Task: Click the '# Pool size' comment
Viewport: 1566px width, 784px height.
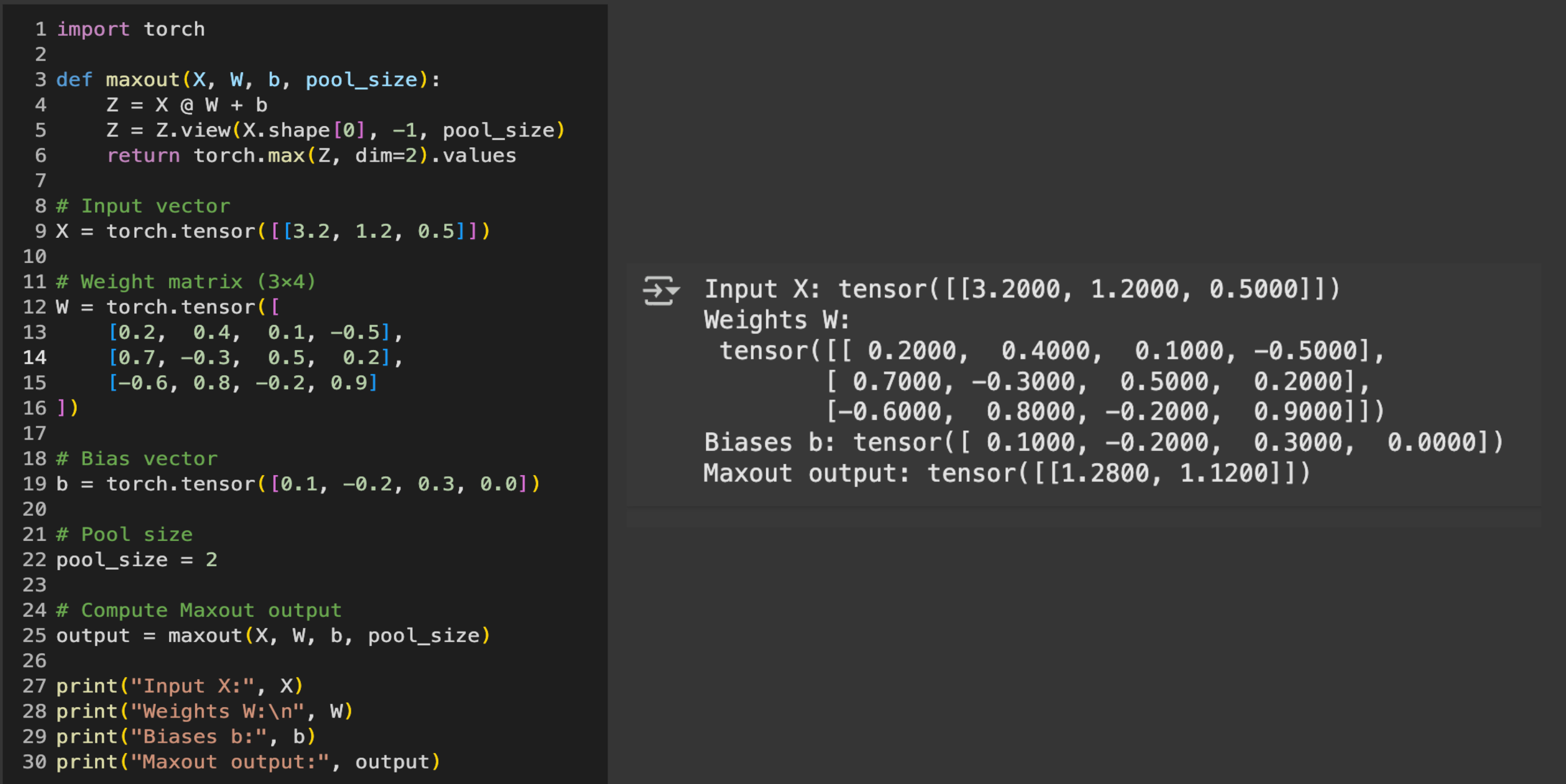Action: click(x=124, y=534)
